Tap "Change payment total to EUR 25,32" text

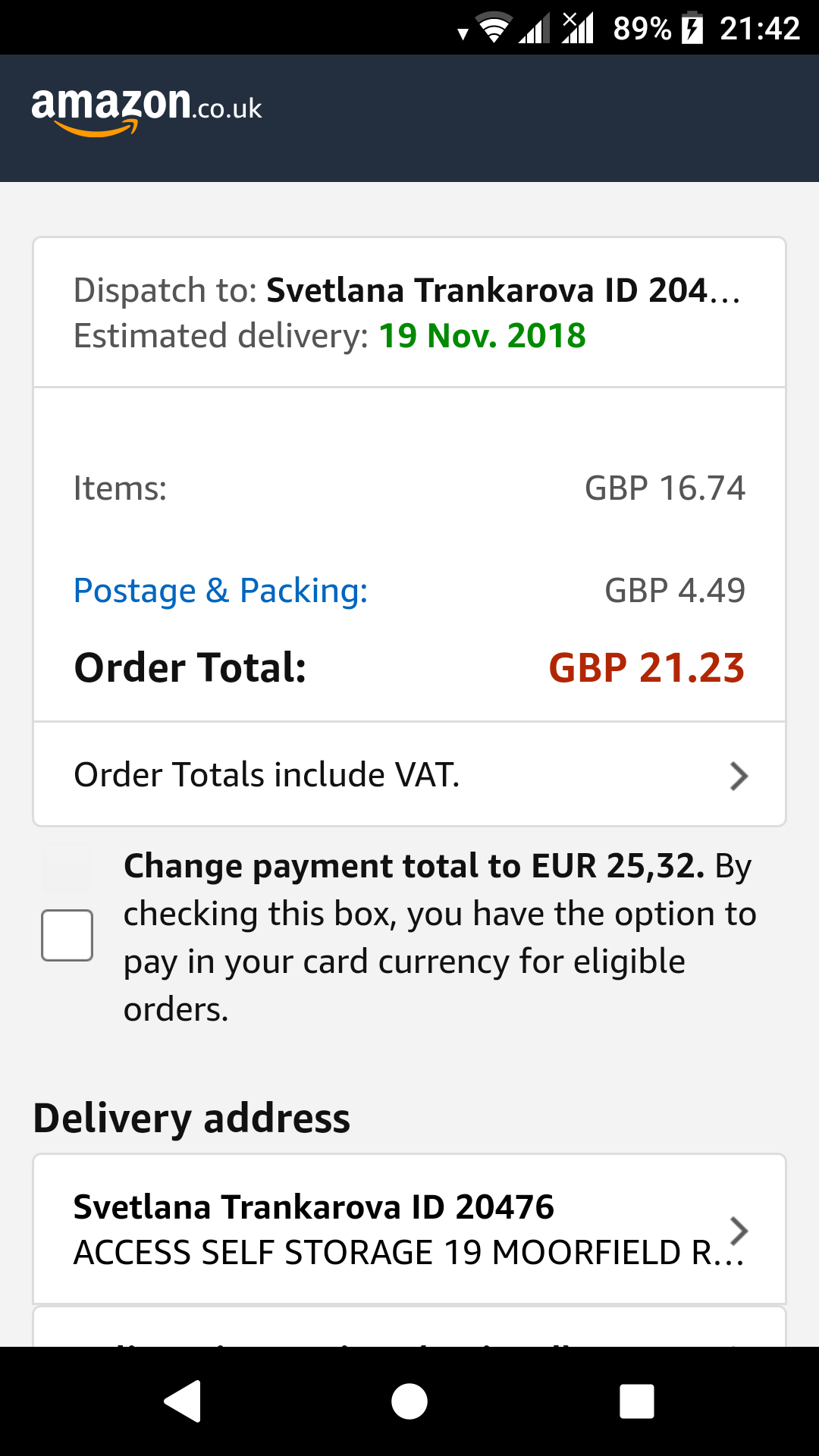[414, 866]
